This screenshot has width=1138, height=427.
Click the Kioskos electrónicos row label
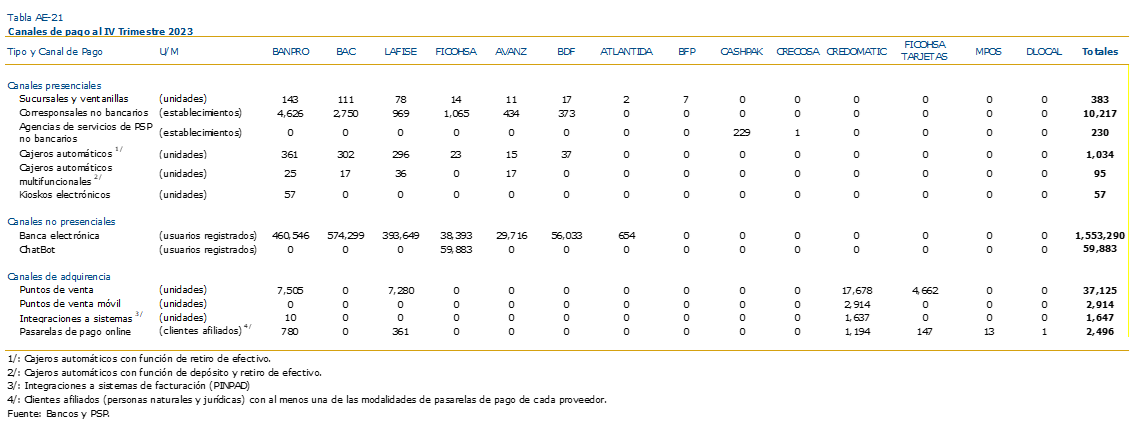coord(65,195)
